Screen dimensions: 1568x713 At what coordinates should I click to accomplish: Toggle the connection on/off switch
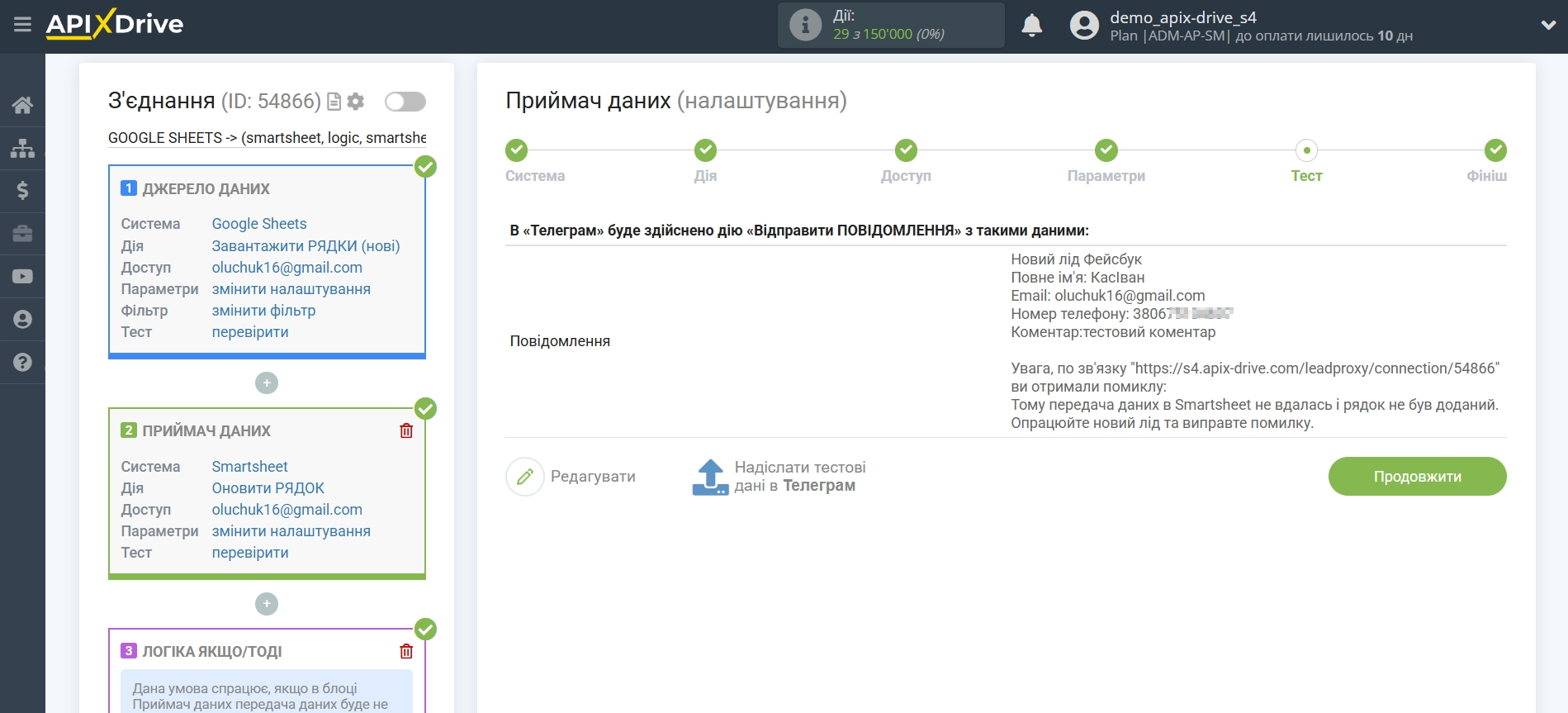coord(405,102)
